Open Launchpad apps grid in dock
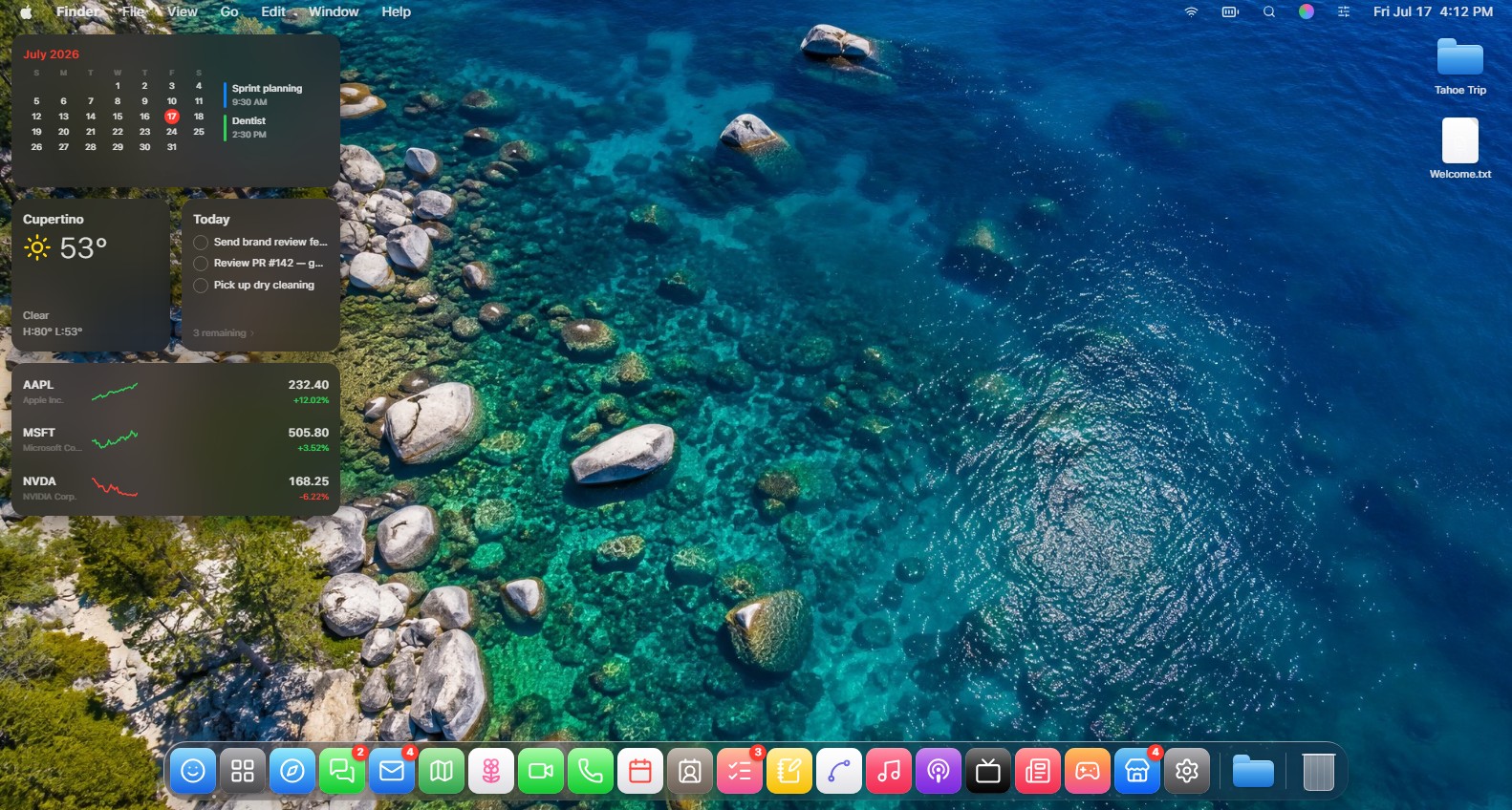This screenshot has width=1512, height=810. tap(243, 771)
